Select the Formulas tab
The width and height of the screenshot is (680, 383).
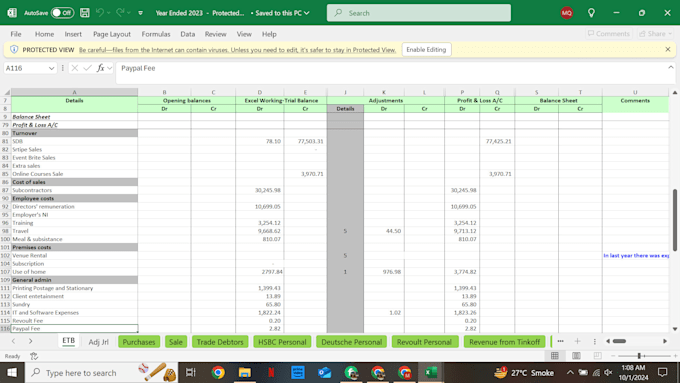point(156,34)
